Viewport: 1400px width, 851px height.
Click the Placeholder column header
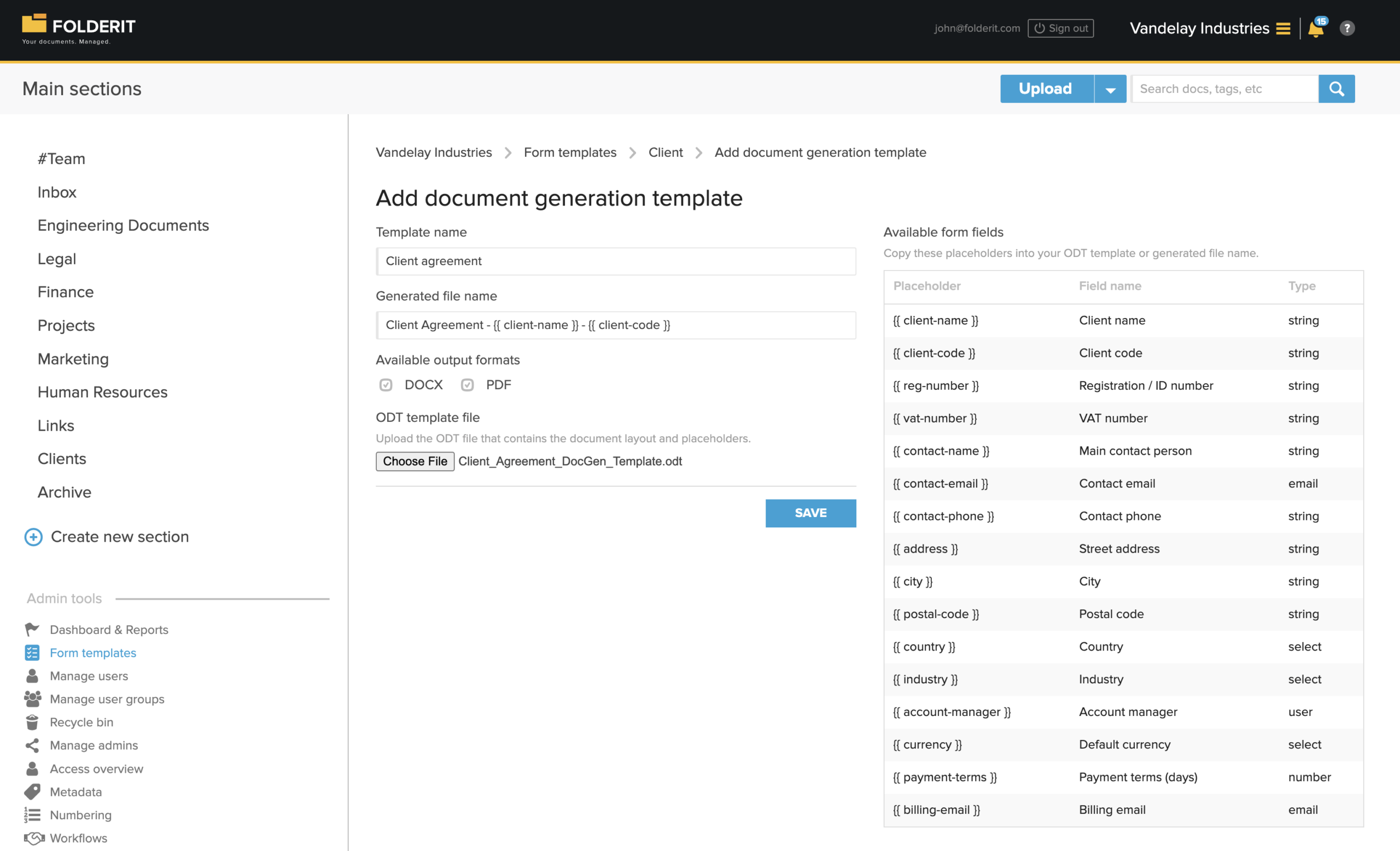tap(927, 286)
